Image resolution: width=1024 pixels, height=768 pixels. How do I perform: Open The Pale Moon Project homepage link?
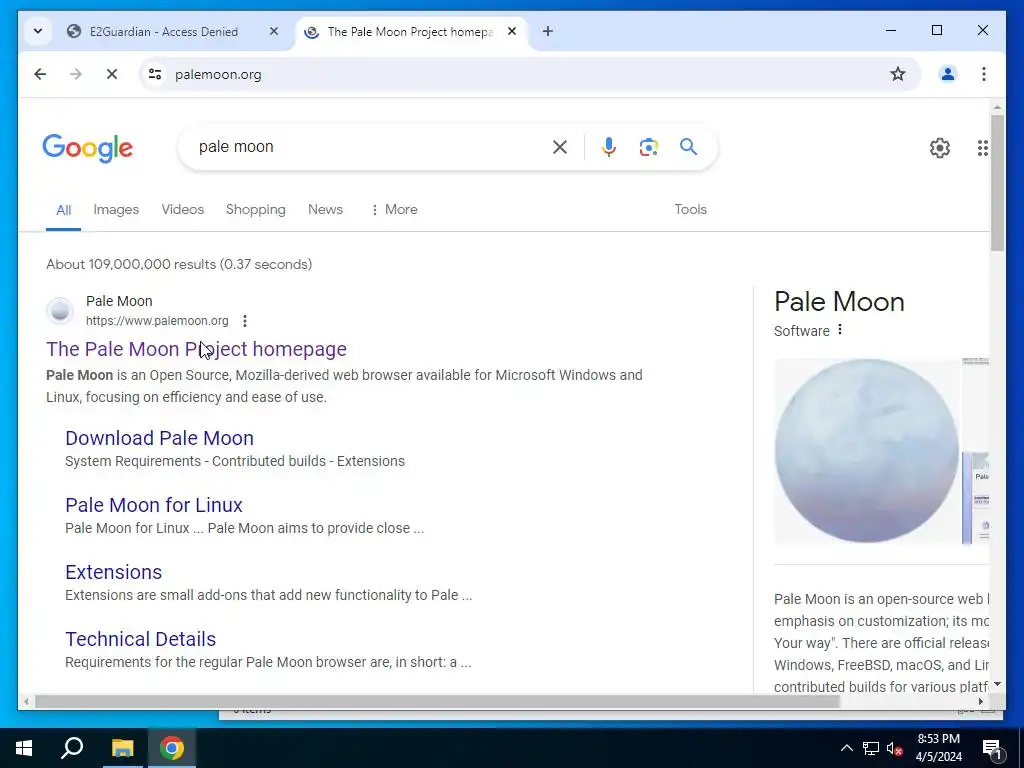click(x=196, y=349)
